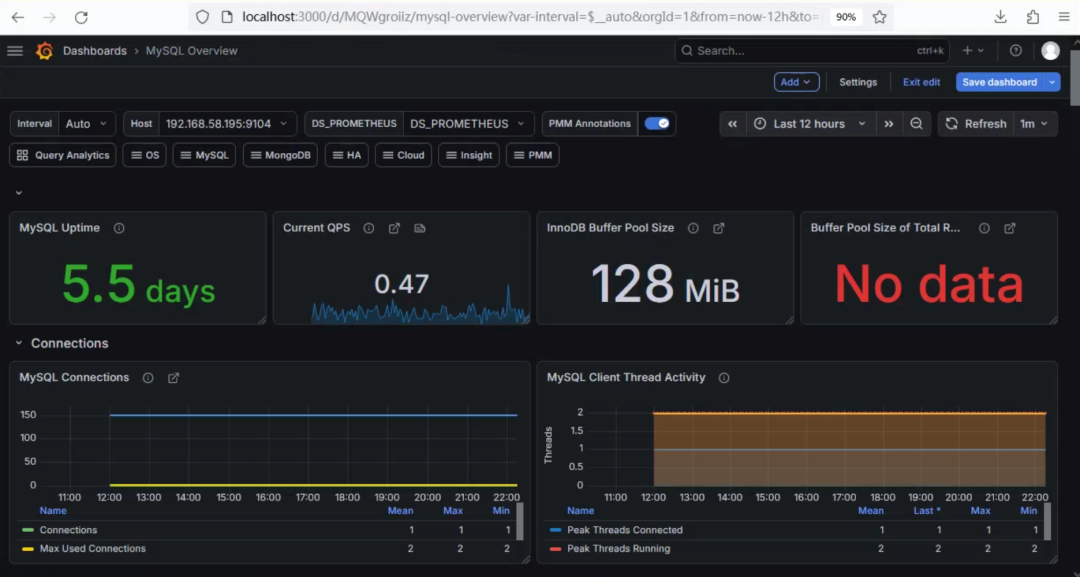Open the Host 192.168.58.195:9104 dropdown

click(x=227, y=124)
